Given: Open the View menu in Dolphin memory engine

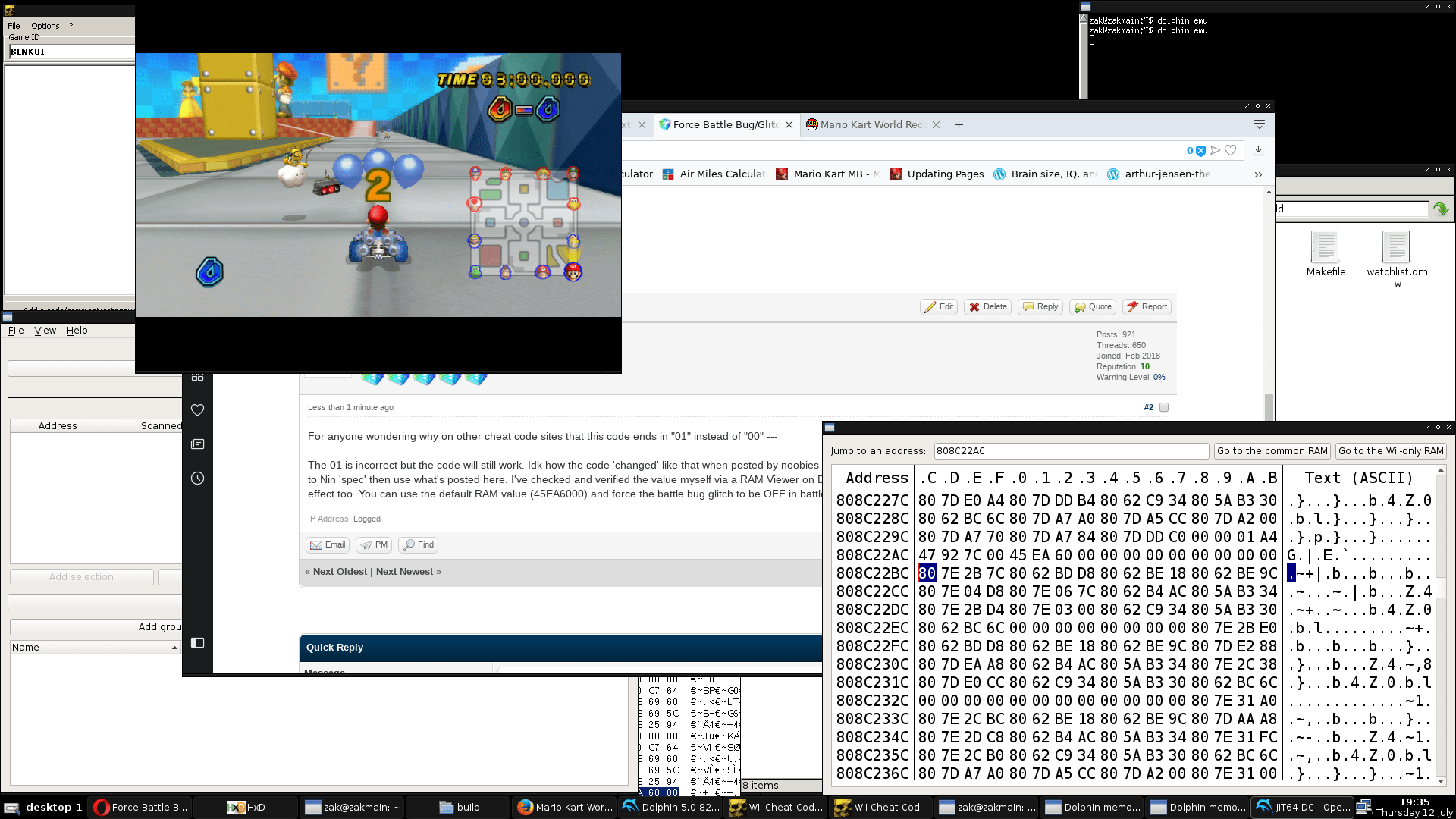Looking at the screenshot, I should click(45, 331).
